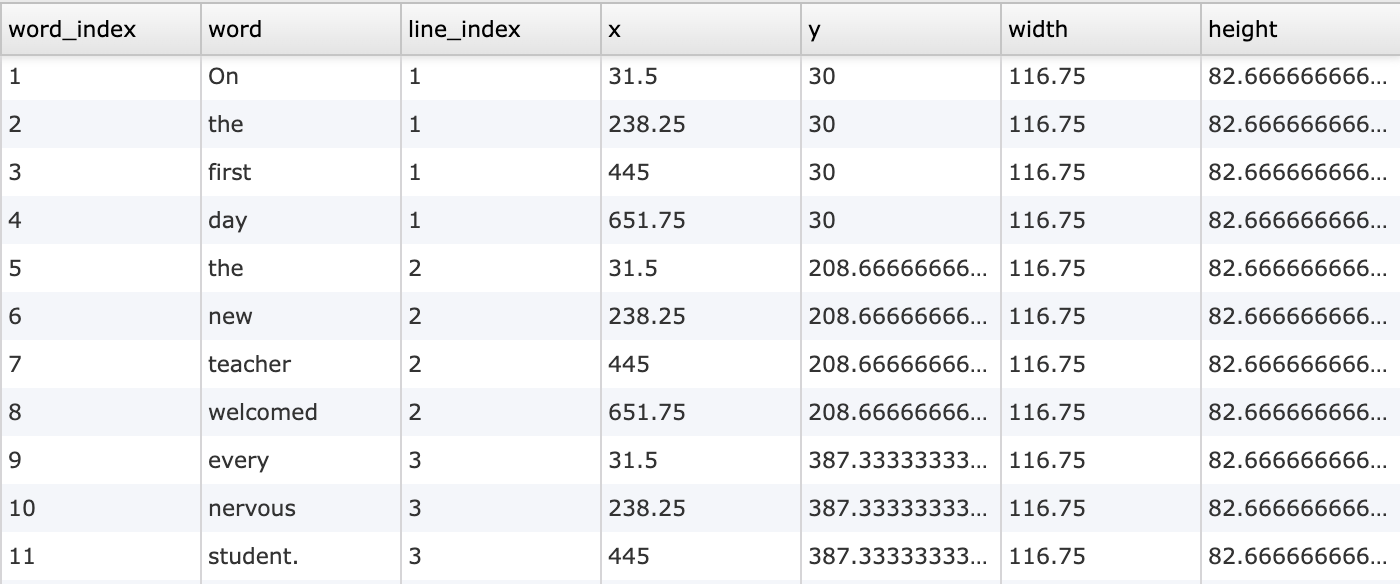Viewport: 1400px width, 584px height.
Task: Select the word cell 'On'
Action: coord(300,76)
